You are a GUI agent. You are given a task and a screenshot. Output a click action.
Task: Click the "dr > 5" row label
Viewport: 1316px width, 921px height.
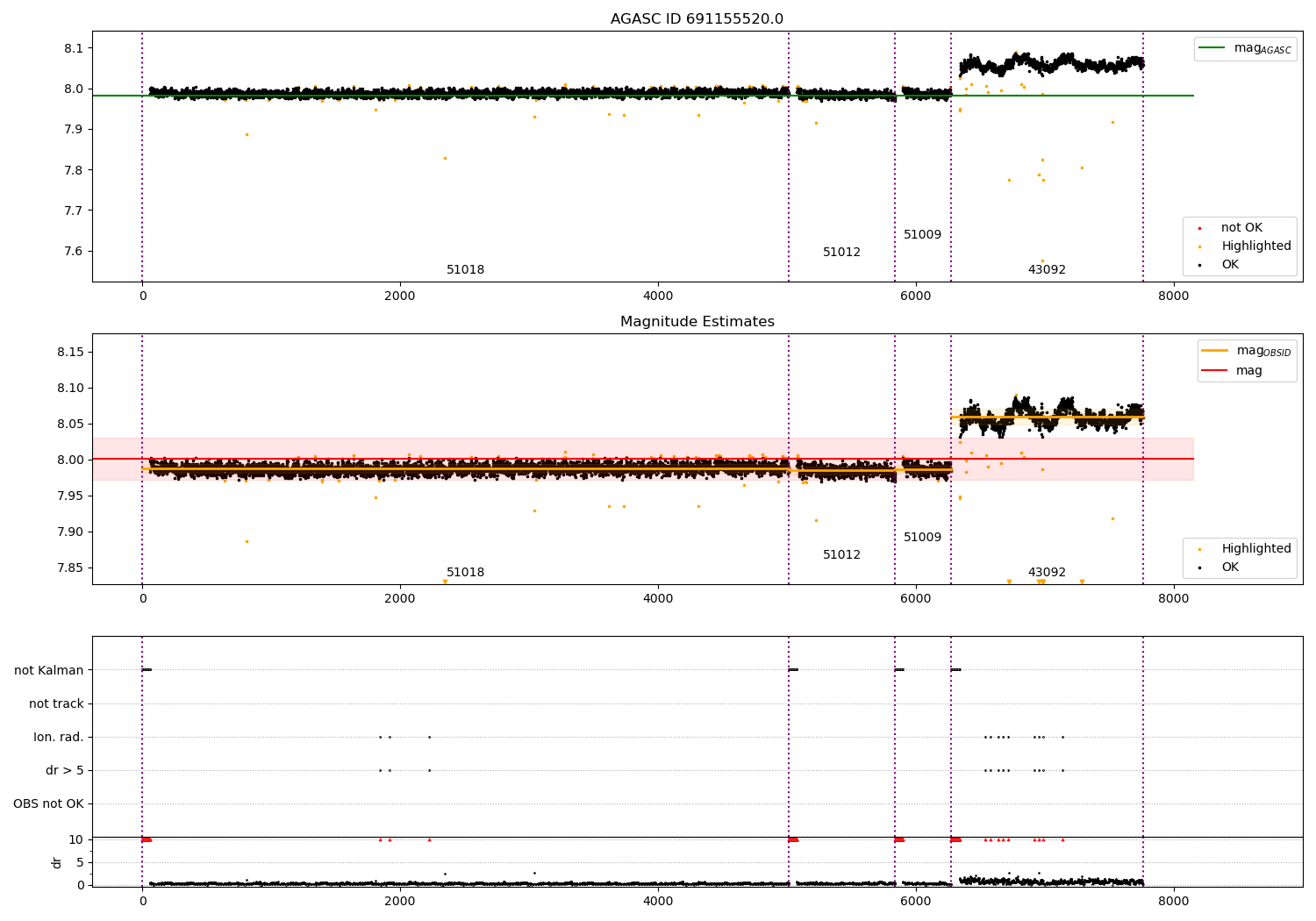[x=65, y=770]
